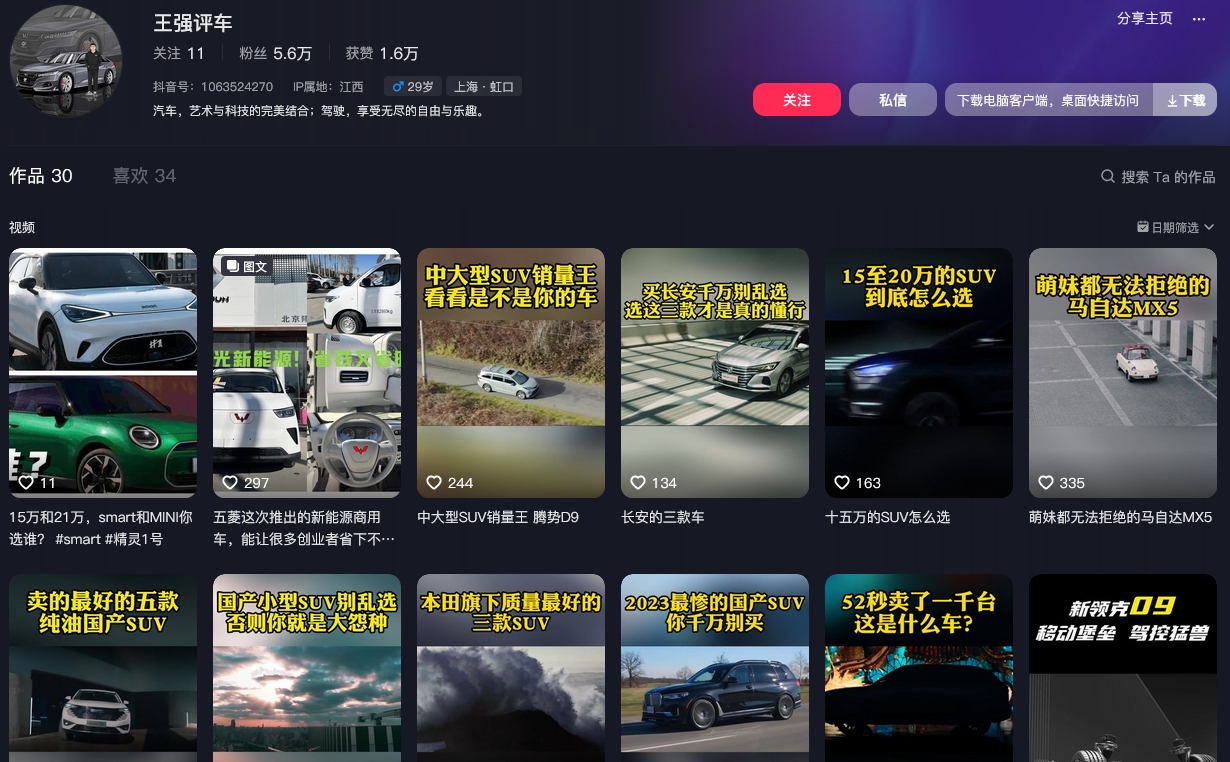Click the red 关注 follow button
Image resolution: width=1230 pixels, height=762 pixels.
tap(797, 100)
